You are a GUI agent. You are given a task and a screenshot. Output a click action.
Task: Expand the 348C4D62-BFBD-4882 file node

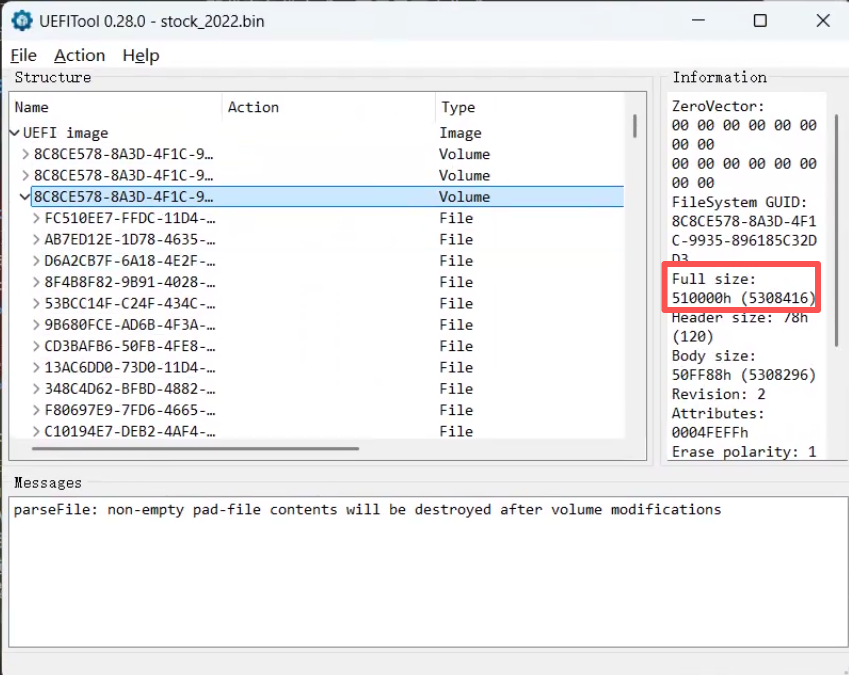(x=36, y=389)
